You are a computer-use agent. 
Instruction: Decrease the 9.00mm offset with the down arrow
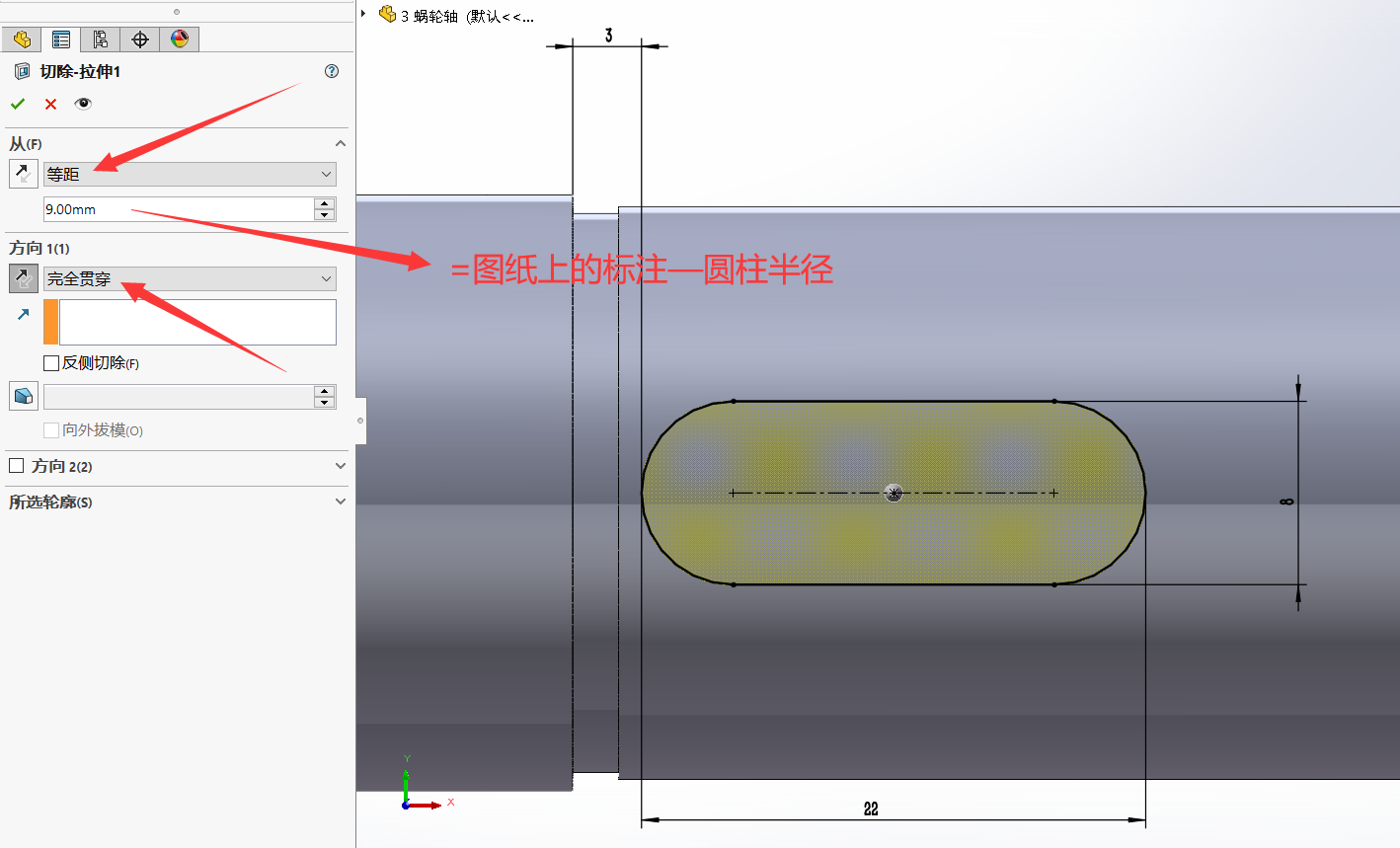point(325,215)
